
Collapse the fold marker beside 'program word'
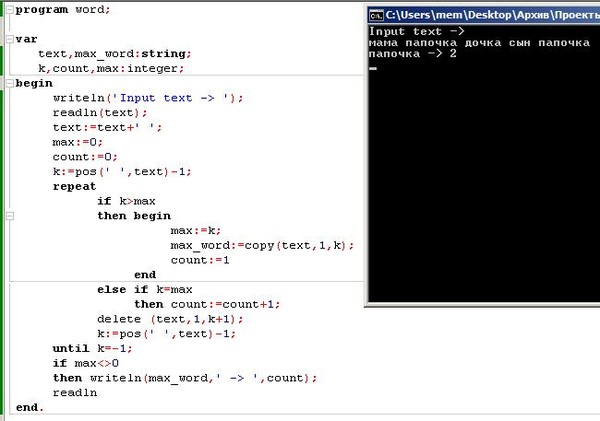[x=7, y=9]
